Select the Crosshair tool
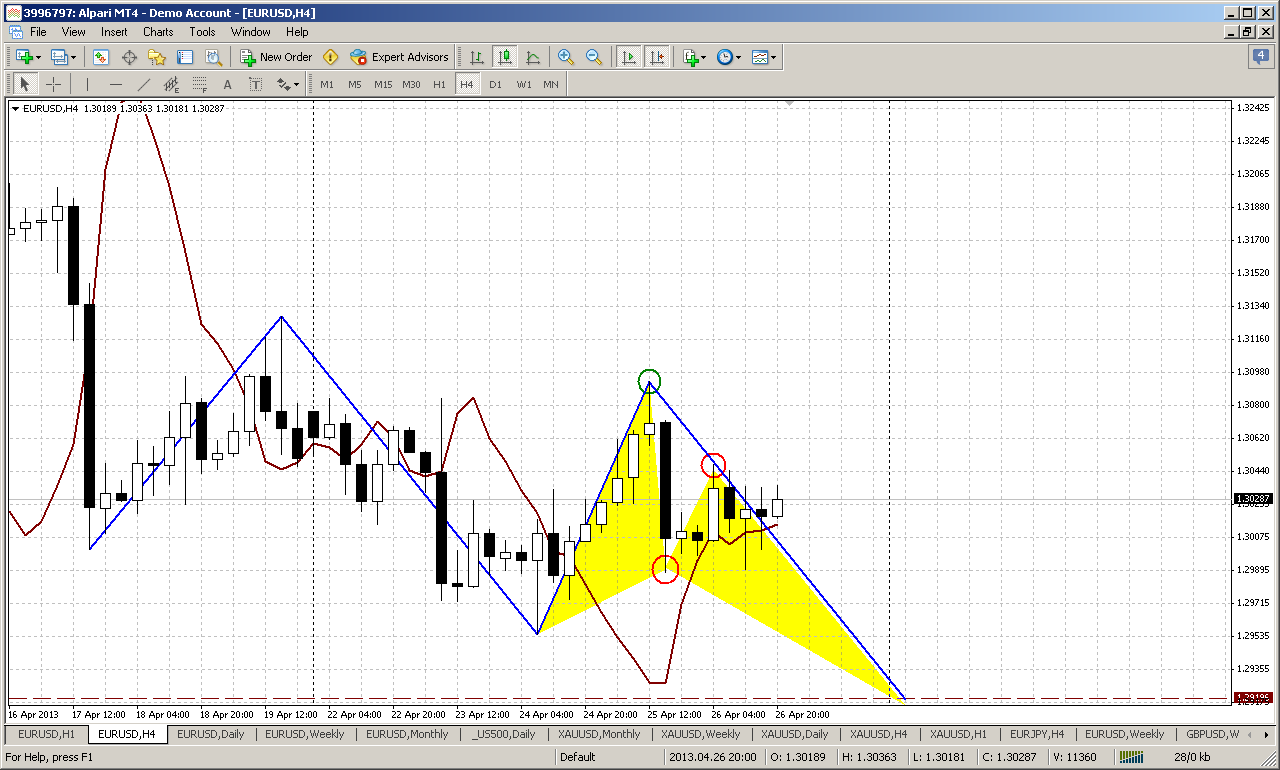 [x=53, y=84]
